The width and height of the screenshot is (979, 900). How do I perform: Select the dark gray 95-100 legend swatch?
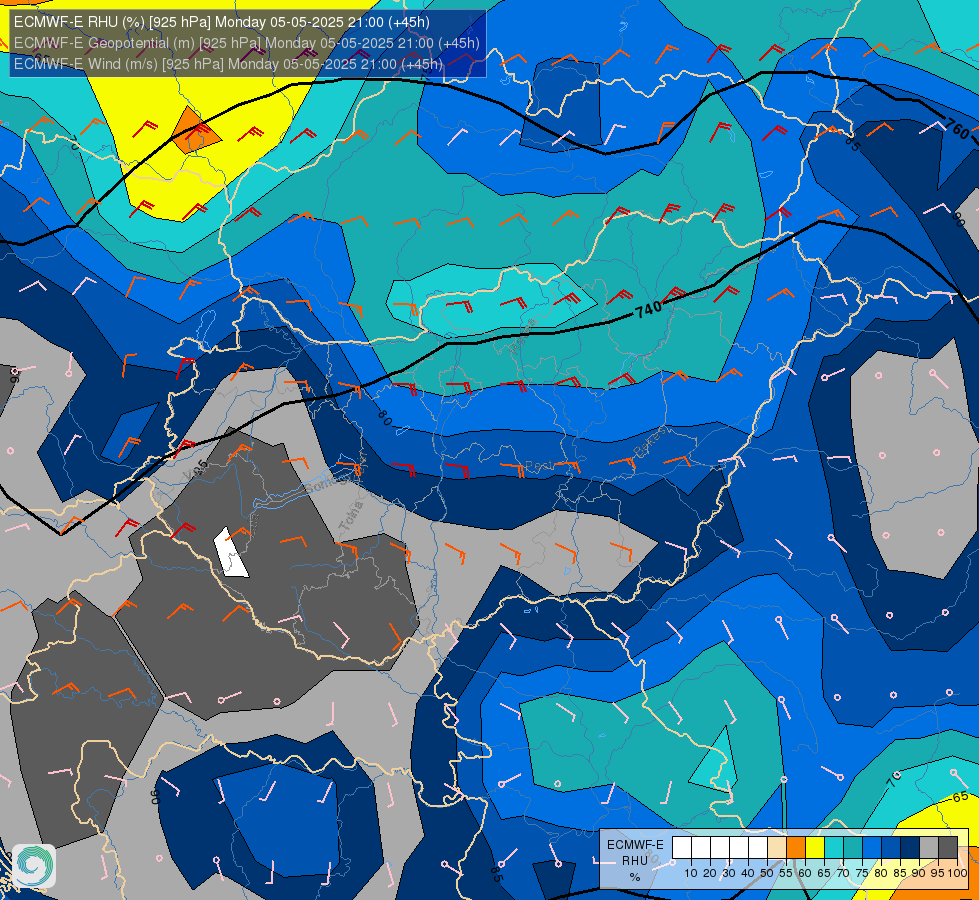[948, 847]
